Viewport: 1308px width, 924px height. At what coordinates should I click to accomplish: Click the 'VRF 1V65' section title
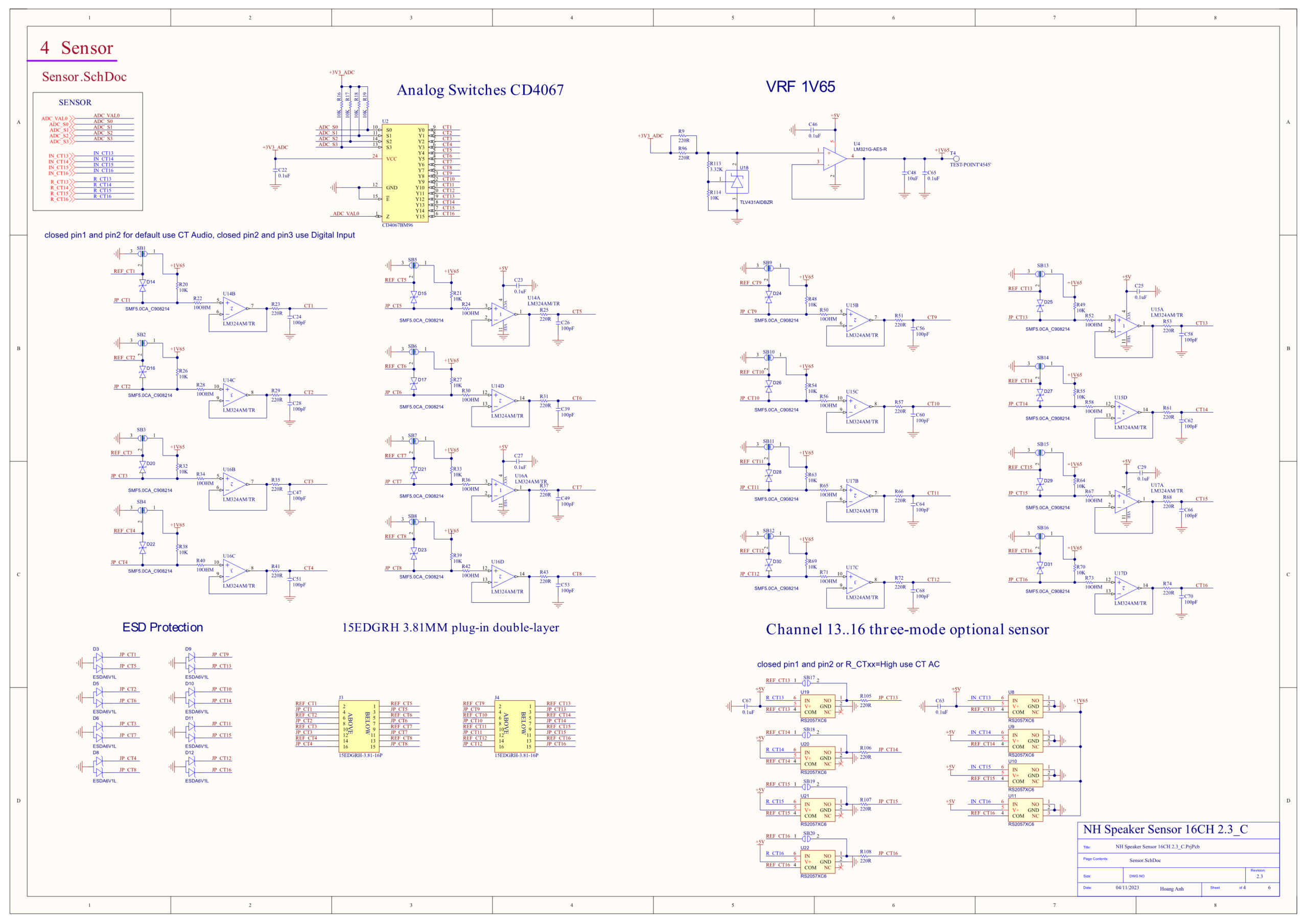tap(801, 87)
